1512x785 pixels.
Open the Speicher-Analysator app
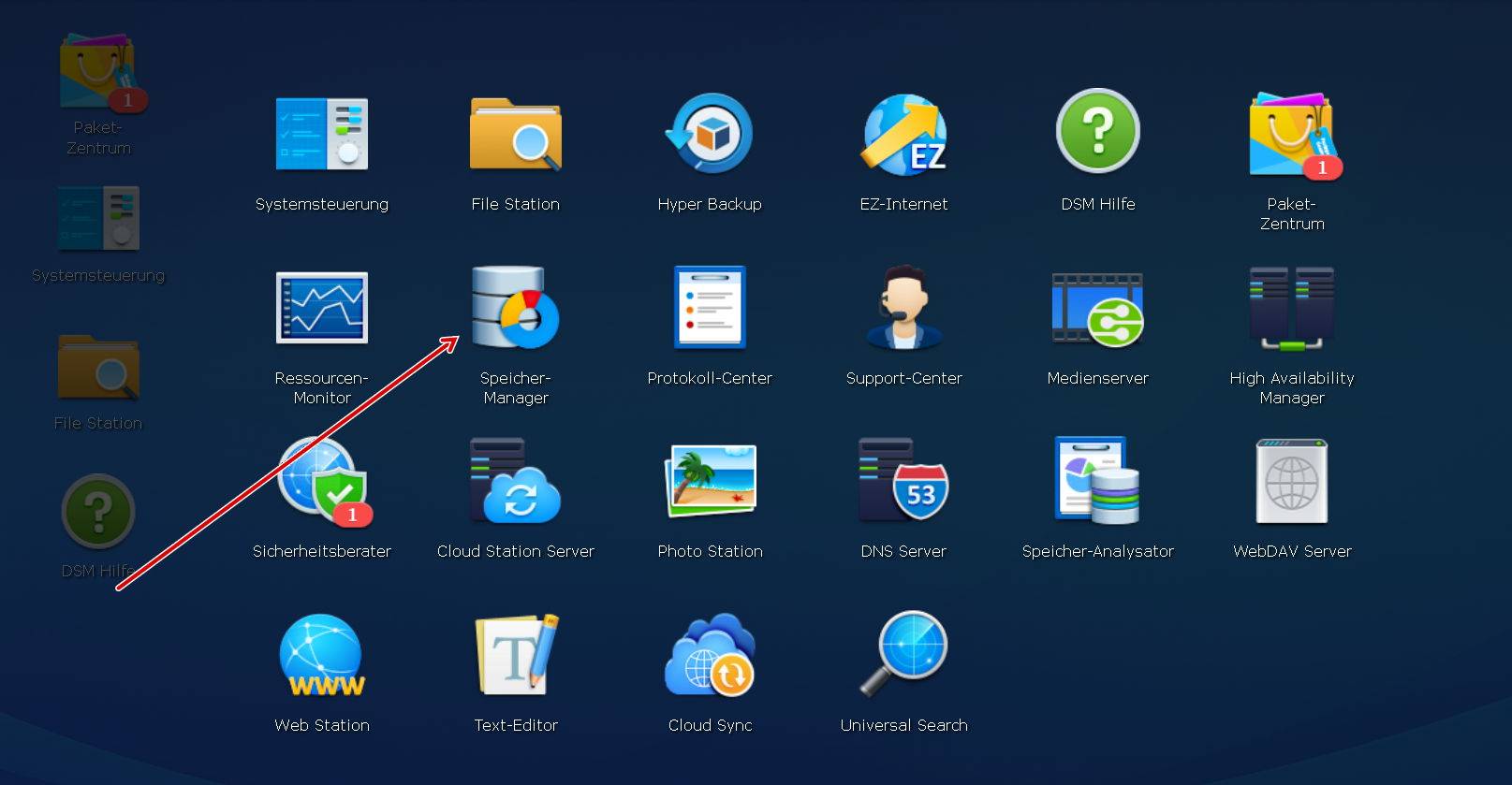(1098, 481)
